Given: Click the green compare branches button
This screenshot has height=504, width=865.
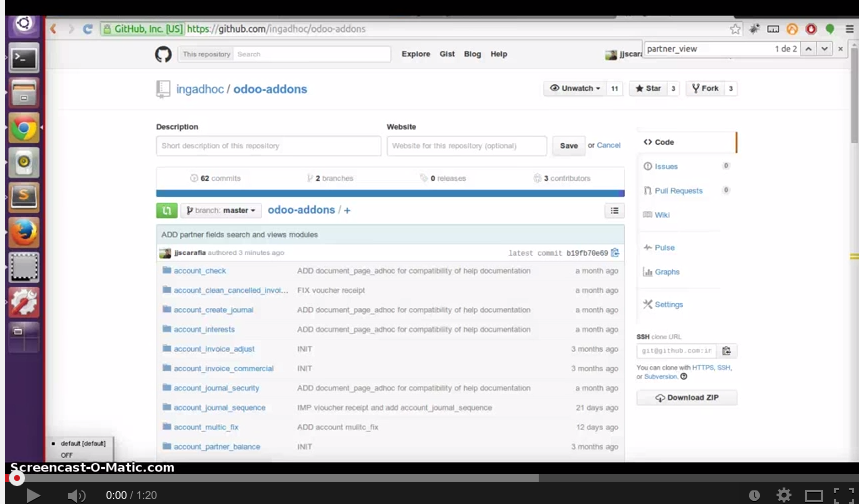Looking at the screenshot, I should (x=167, y=211).
